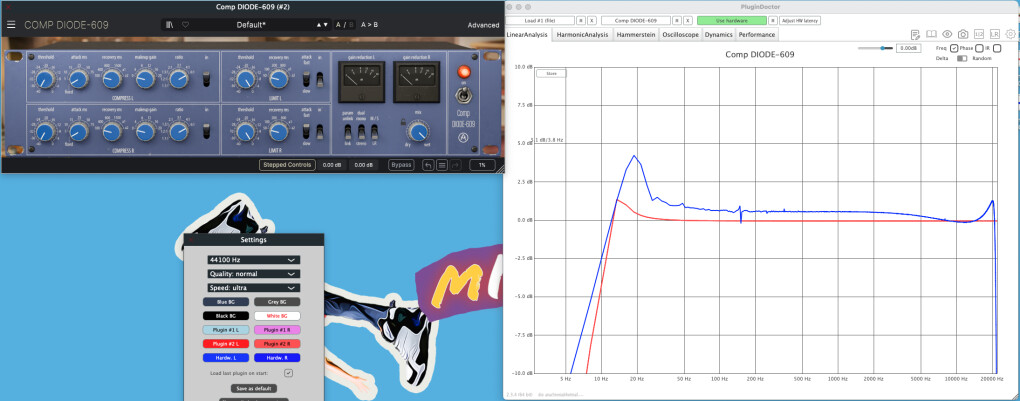Click Adjust HW latency

[x=799, y=21]
